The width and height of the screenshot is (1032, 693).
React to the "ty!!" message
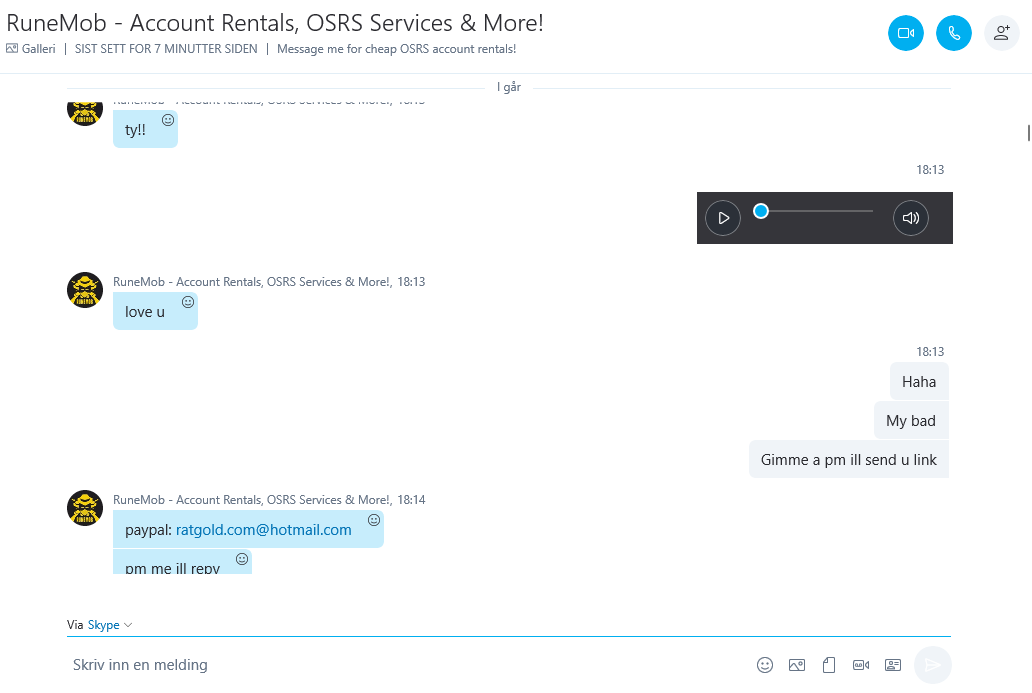(168, 120)
